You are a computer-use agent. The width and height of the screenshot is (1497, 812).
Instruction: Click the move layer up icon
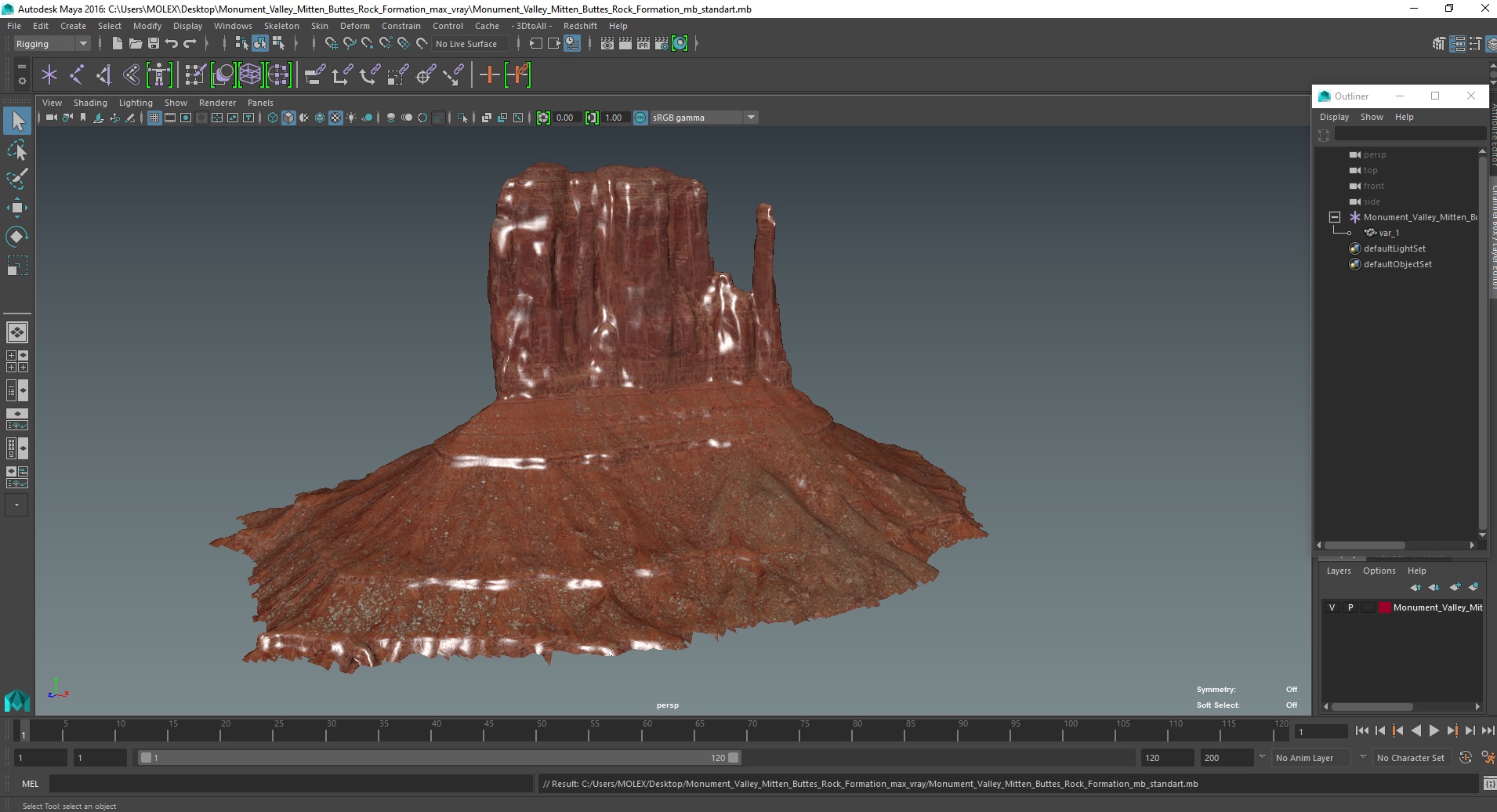(1415, 587)
